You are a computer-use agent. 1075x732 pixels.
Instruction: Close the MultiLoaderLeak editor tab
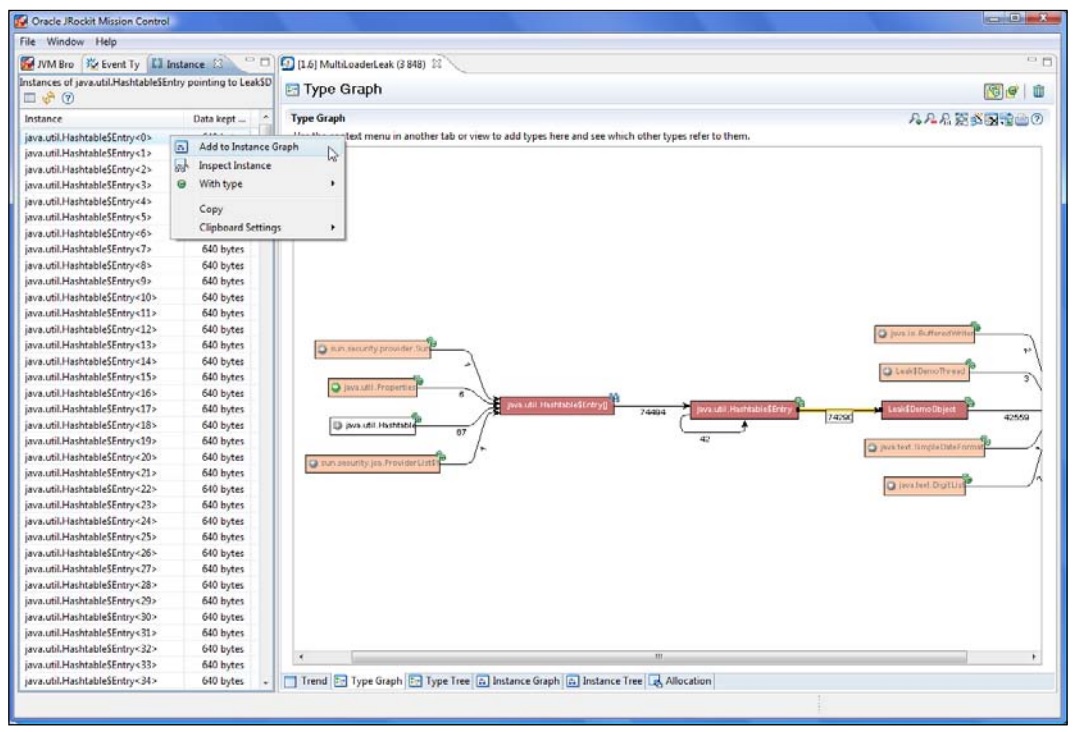click(x=437, y=65)
